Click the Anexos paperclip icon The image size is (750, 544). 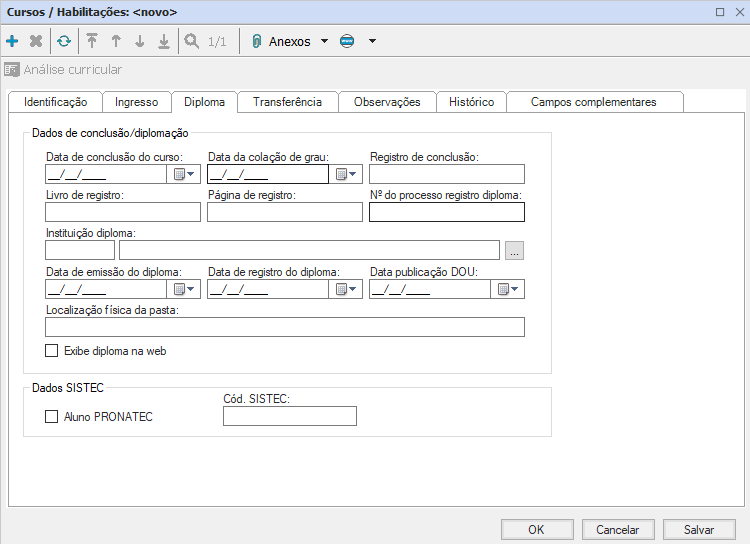pyautogui.click(x=256, y=42)
